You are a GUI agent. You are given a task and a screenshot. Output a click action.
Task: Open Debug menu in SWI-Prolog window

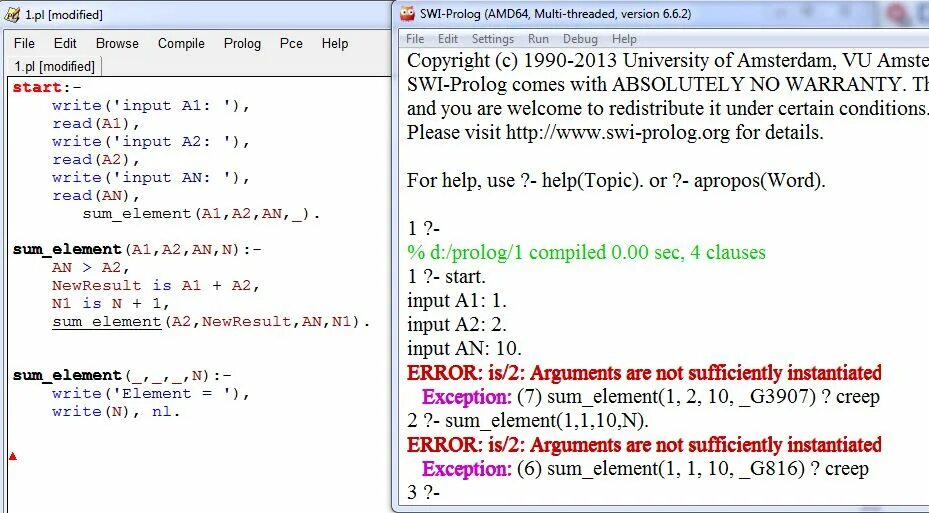580,39
